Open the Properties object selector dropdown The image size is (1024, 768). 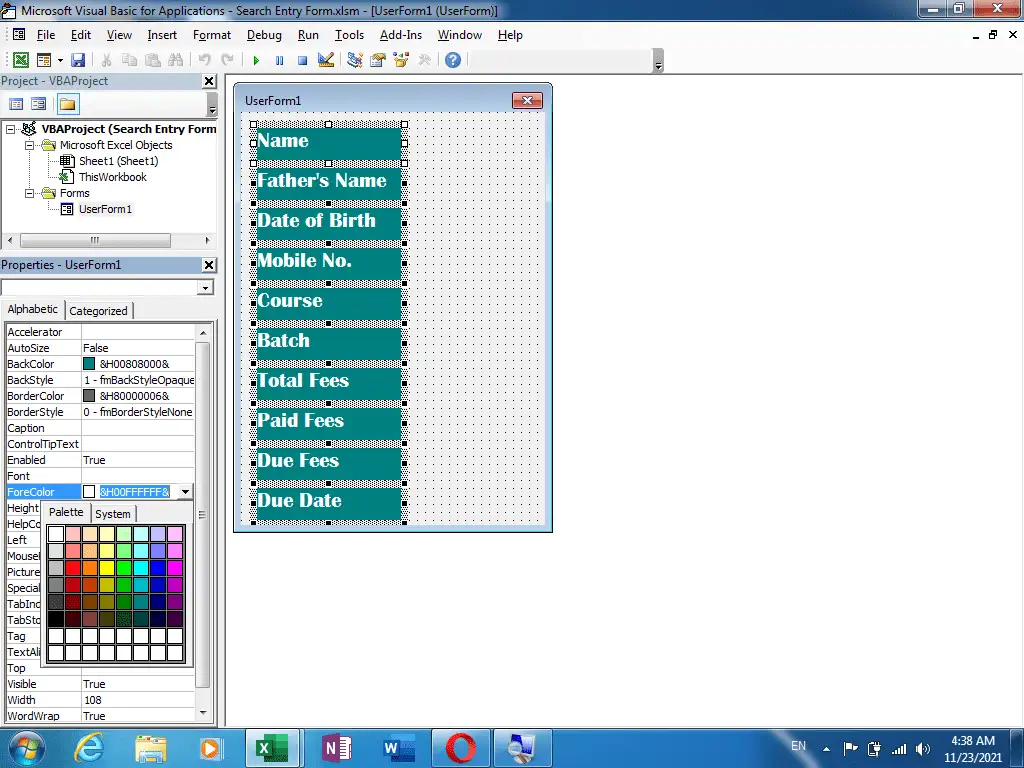pyautogui.click(x=206, y=287)
